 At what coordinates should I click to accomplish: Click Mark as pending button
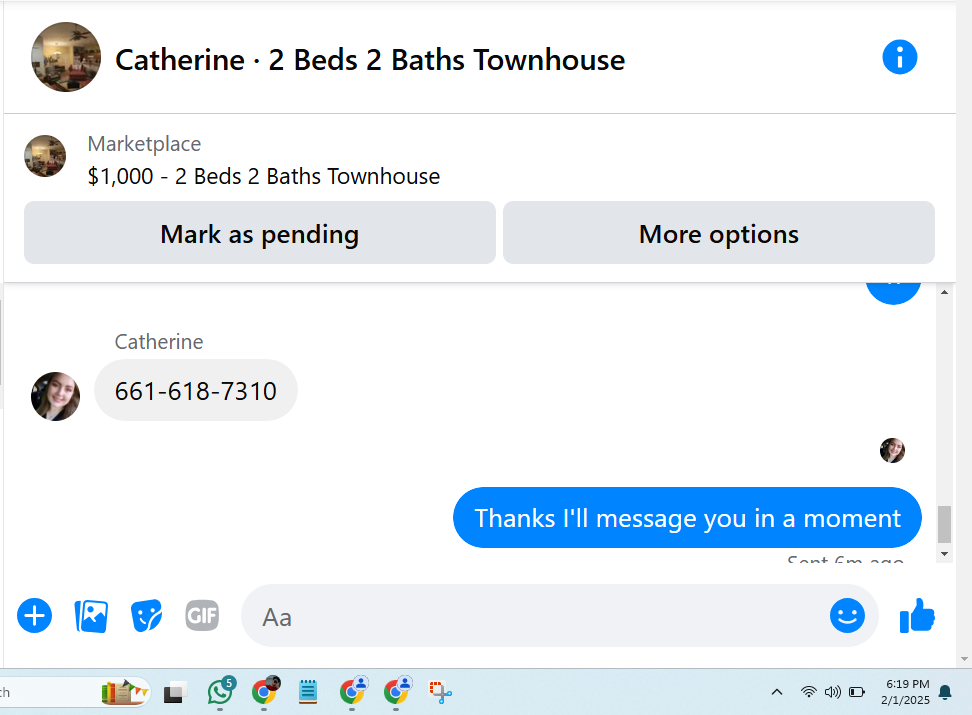tap(260, 233)
